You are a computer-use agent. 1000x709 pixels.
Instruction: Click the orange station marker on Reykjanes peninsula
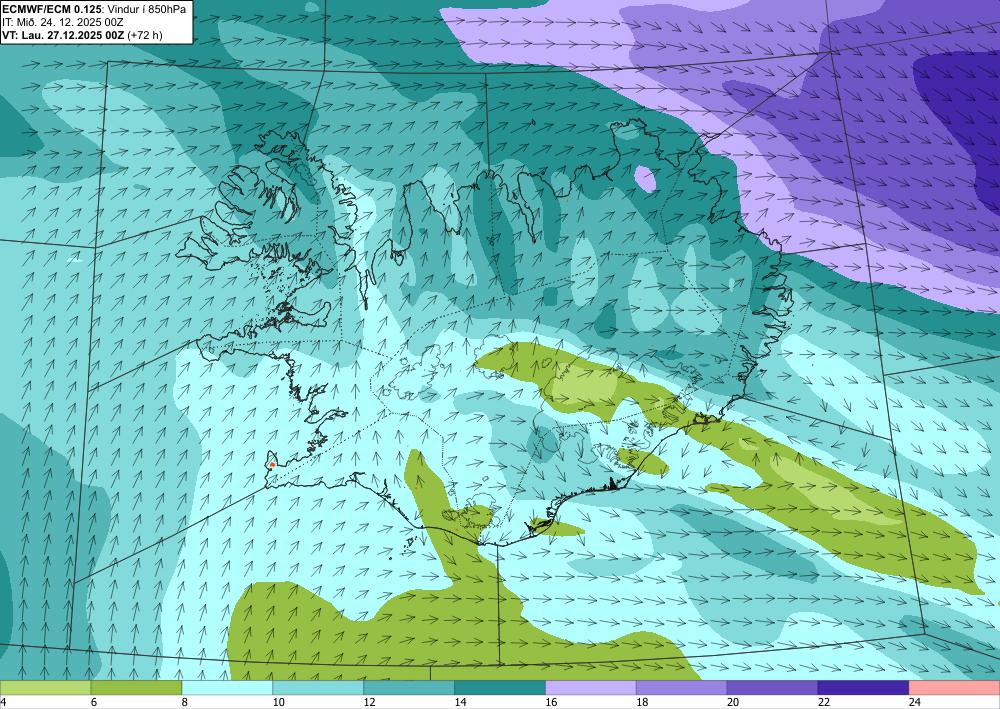(x=272, y=465)
